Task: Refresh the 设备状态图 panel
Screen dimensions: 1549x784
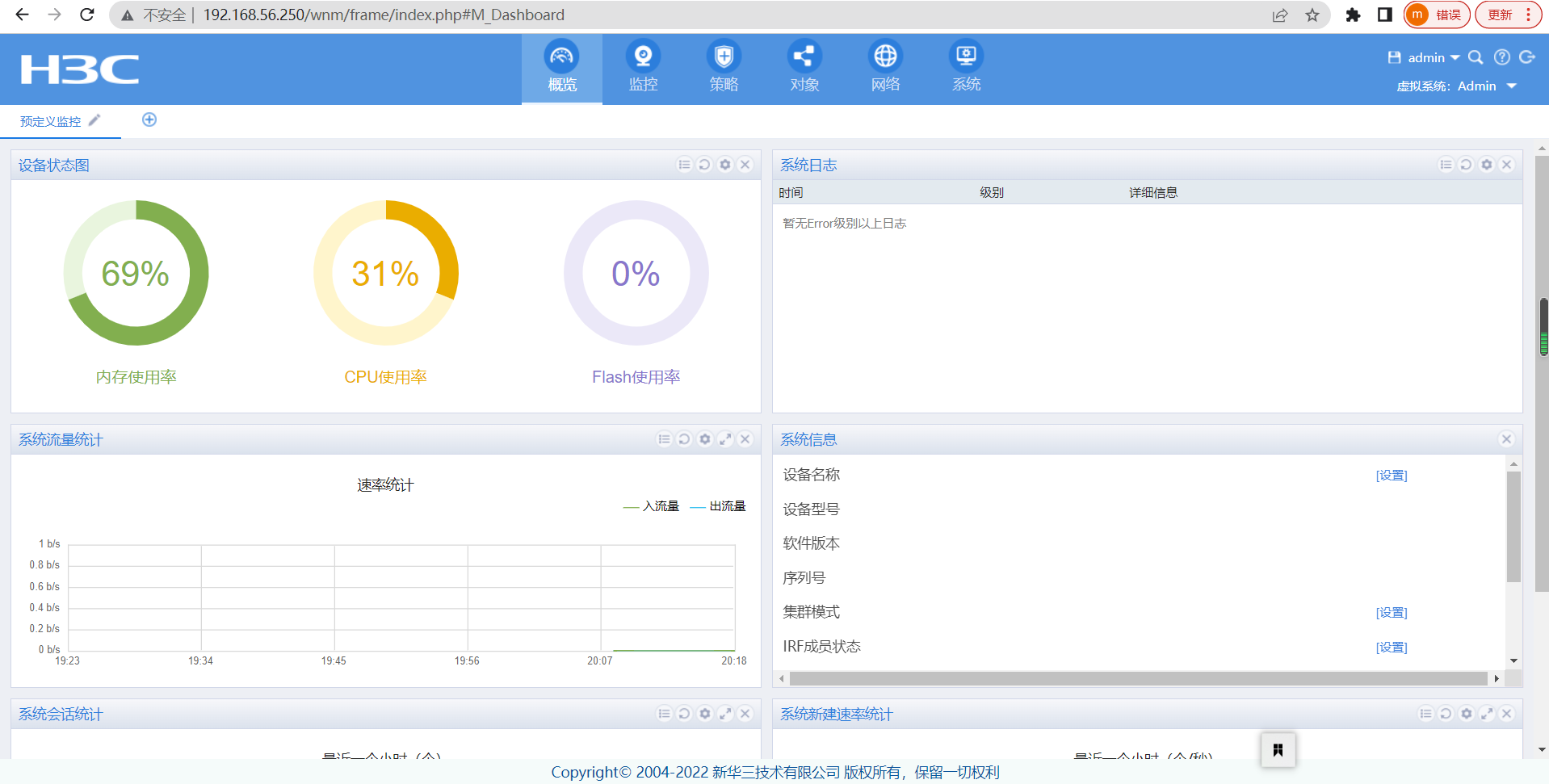Action: pyautogui.click(x=704, y=165)
